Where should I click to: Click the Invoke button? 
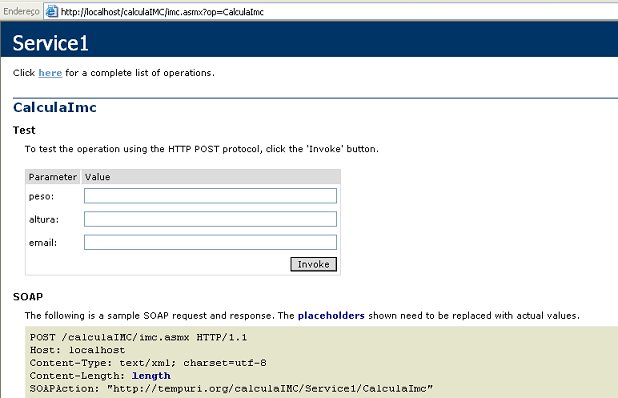(x=313, y=264)
